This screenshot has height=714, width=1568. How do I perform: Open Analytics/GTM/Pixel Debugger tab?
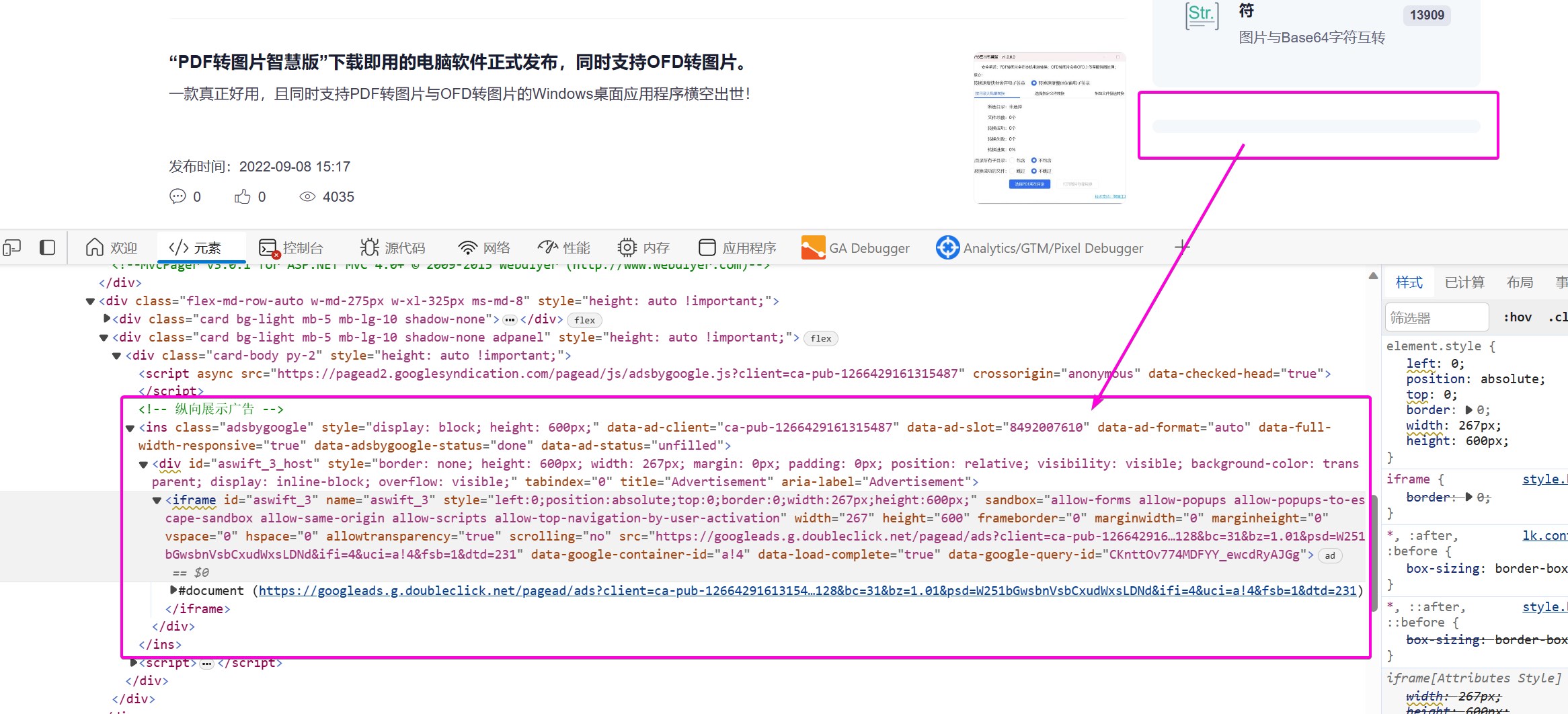(1040, 248)
